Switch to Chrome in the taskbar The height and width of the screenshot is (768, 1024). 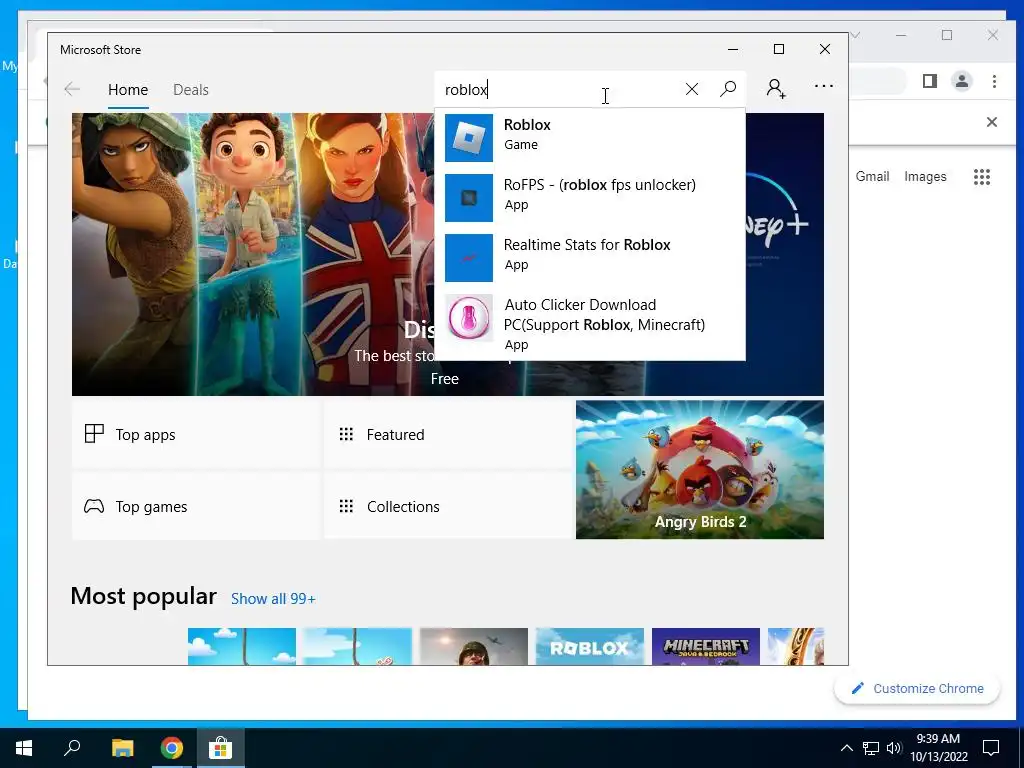(172, 748)
